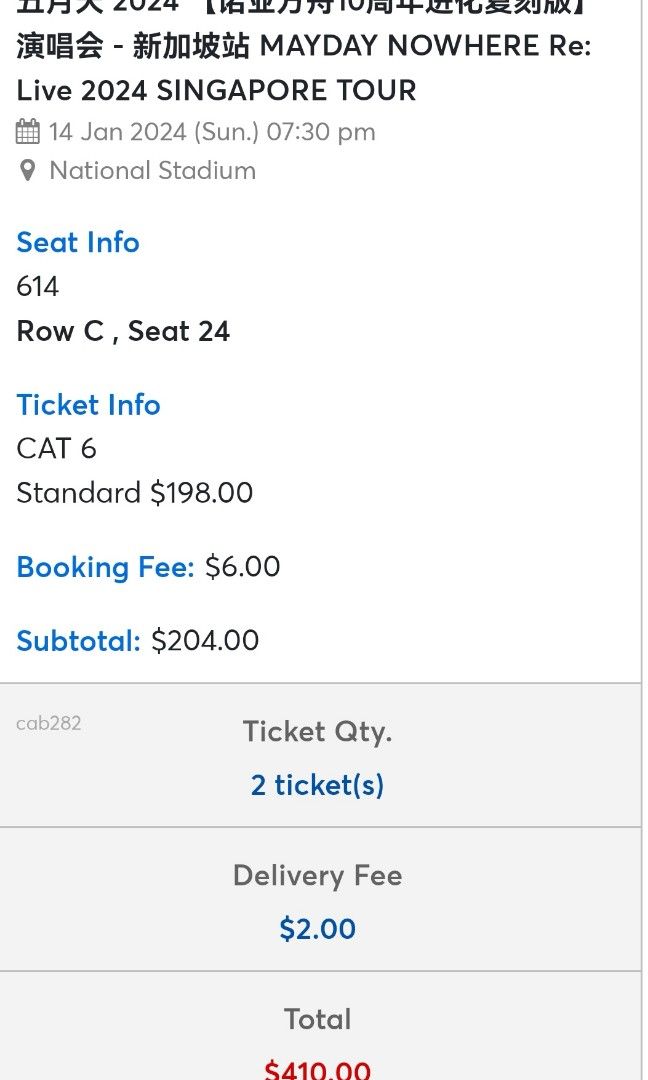Click the Total label

click(x=317, y=1019)
